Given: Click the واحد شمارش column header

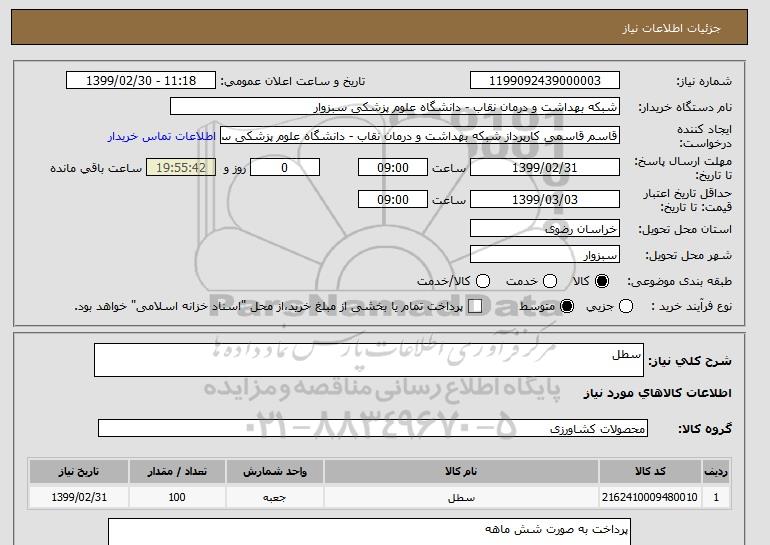Looking at the screenshot, I should pos(275,471).
